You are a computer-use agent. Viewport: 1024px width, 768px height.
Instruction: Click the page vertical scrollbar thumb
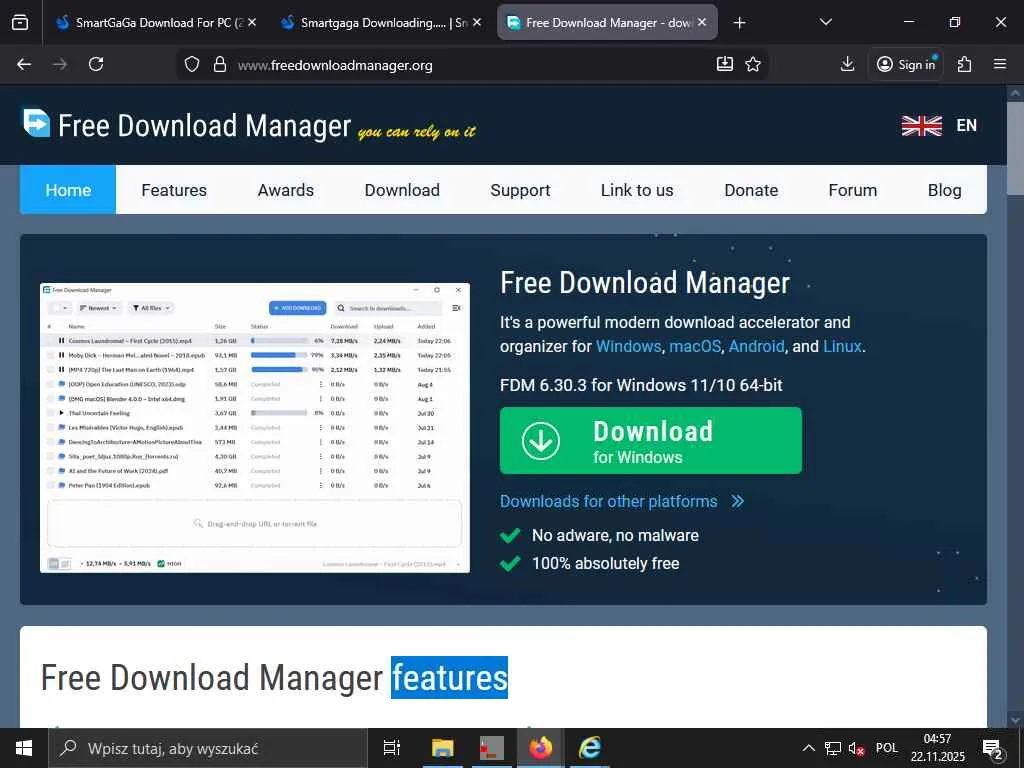point(1015,148)
